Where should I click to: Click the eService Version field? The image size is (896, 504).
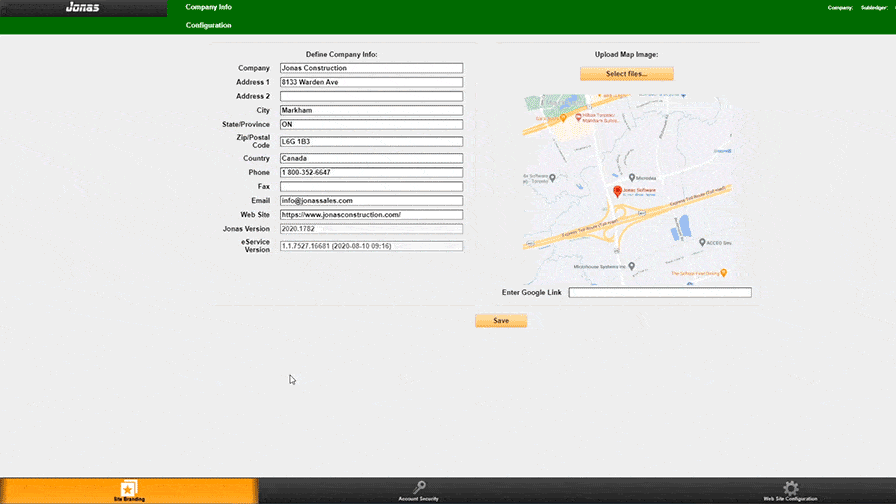tap(371, 246)
